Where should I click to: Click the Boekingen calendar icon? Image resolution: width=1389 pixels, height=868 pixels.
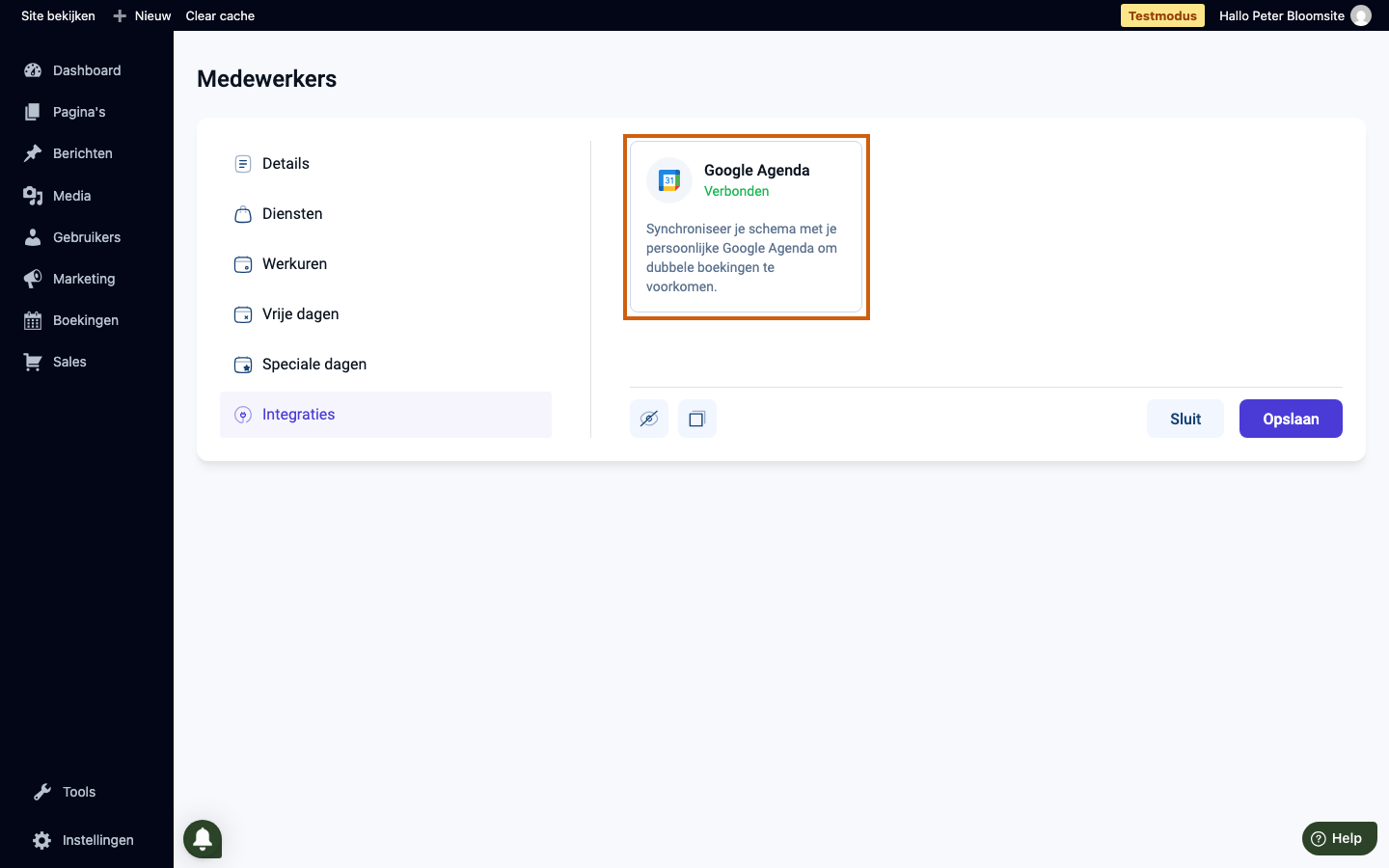[33, 320]
